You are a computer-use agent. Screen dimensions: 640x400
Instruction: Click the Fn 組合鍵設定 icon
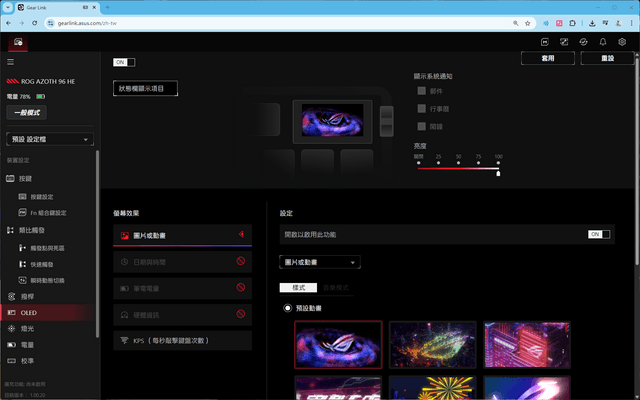coord(22,213)
